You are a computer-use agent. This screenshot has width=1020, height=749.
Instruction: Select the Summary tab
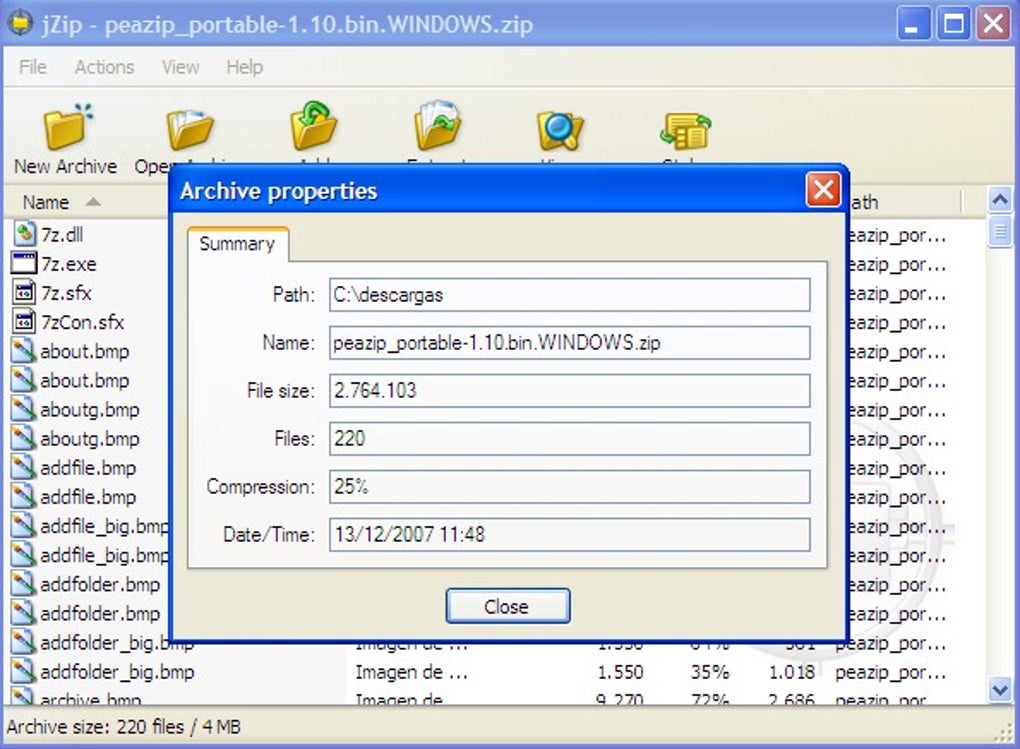pos(237,244)
